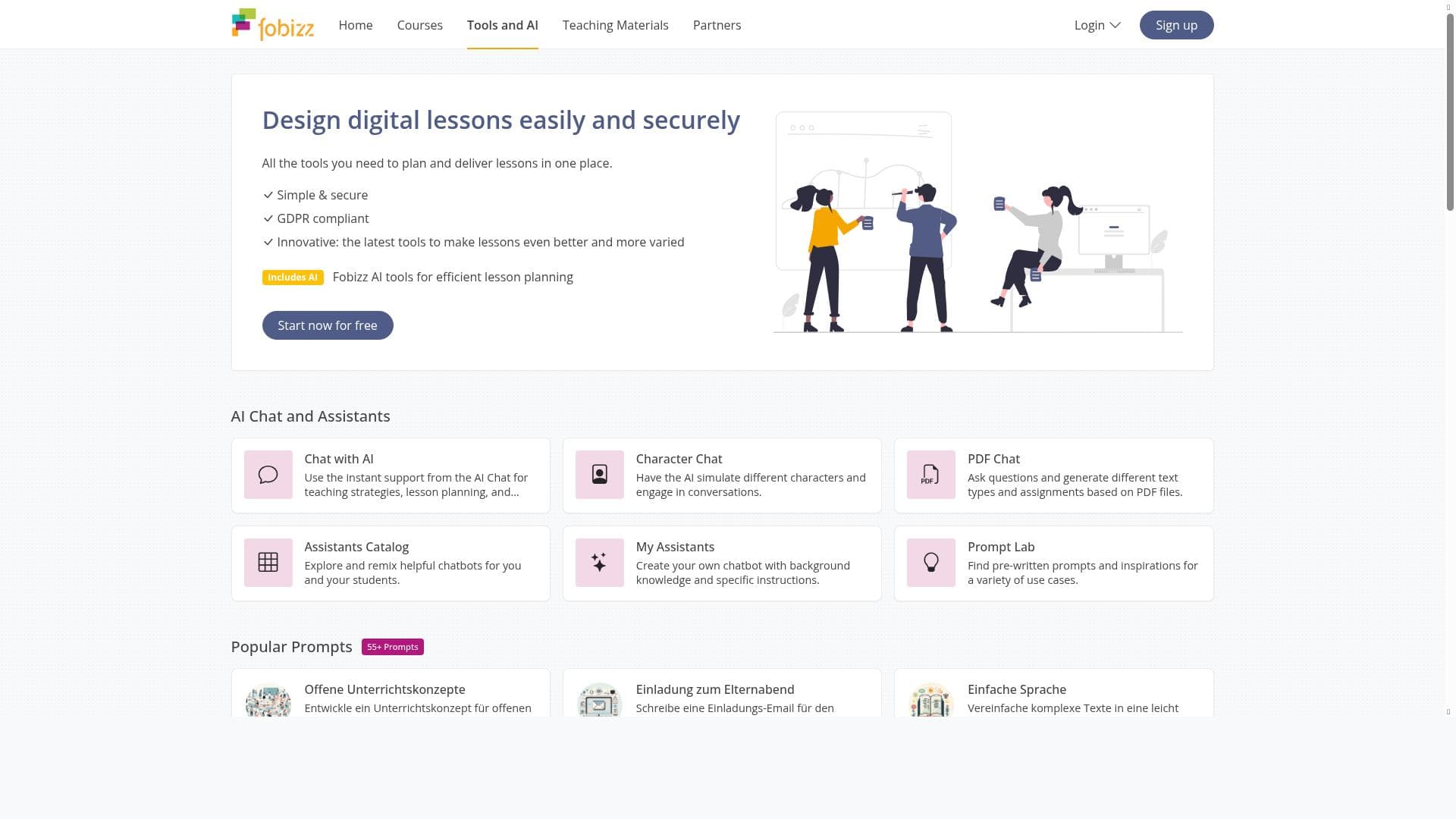
Task: Click the PDF Chat file icon
Action: pos(930,475)
